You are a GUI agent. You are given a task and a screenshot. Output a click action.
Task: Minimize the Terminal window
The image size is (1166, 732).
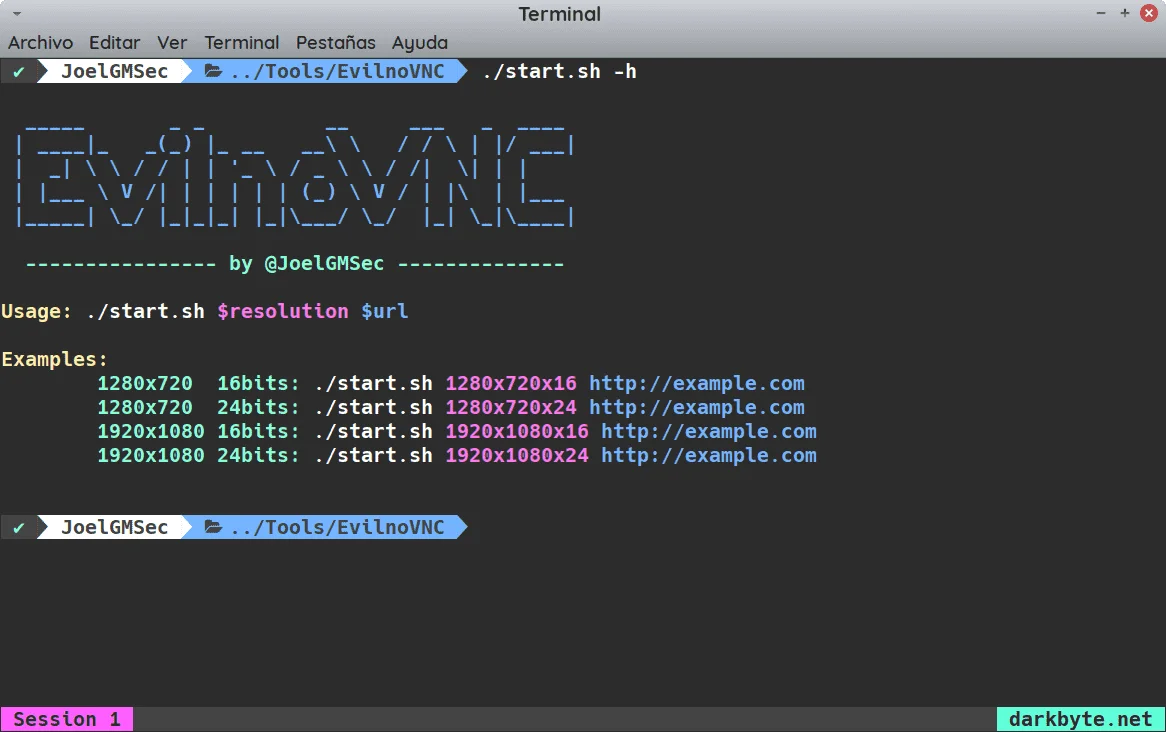point(1101,13)
